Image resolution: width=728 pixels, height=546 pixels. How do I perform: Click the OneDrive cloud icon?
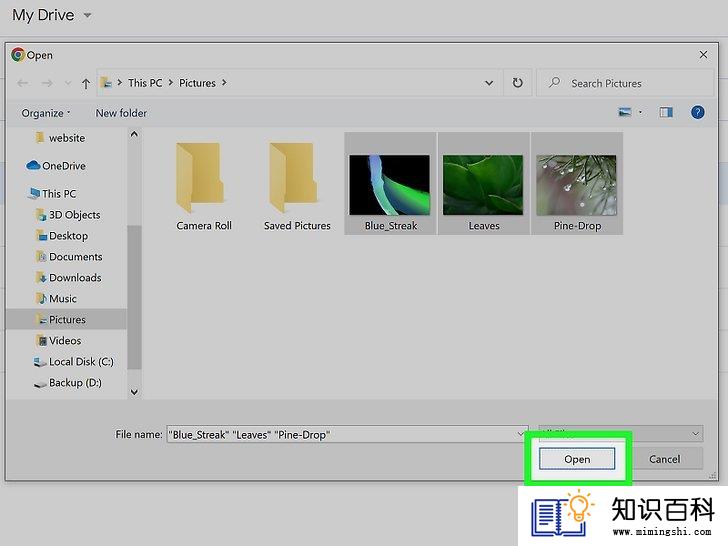(33, 165)
